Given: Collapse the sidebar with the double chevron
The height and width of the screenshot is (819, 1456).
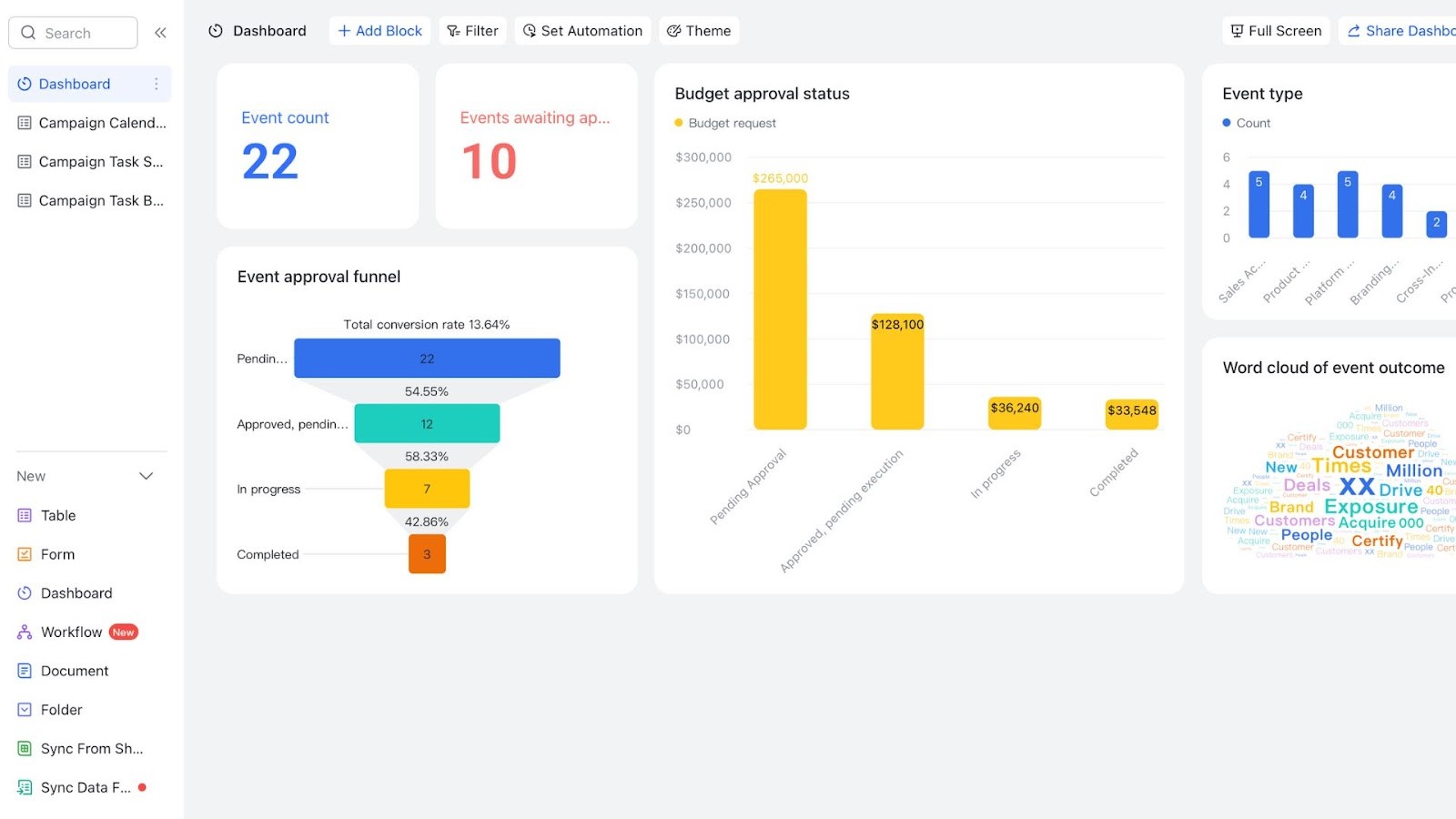Looking at the screenshot, I should coord(160,32).
